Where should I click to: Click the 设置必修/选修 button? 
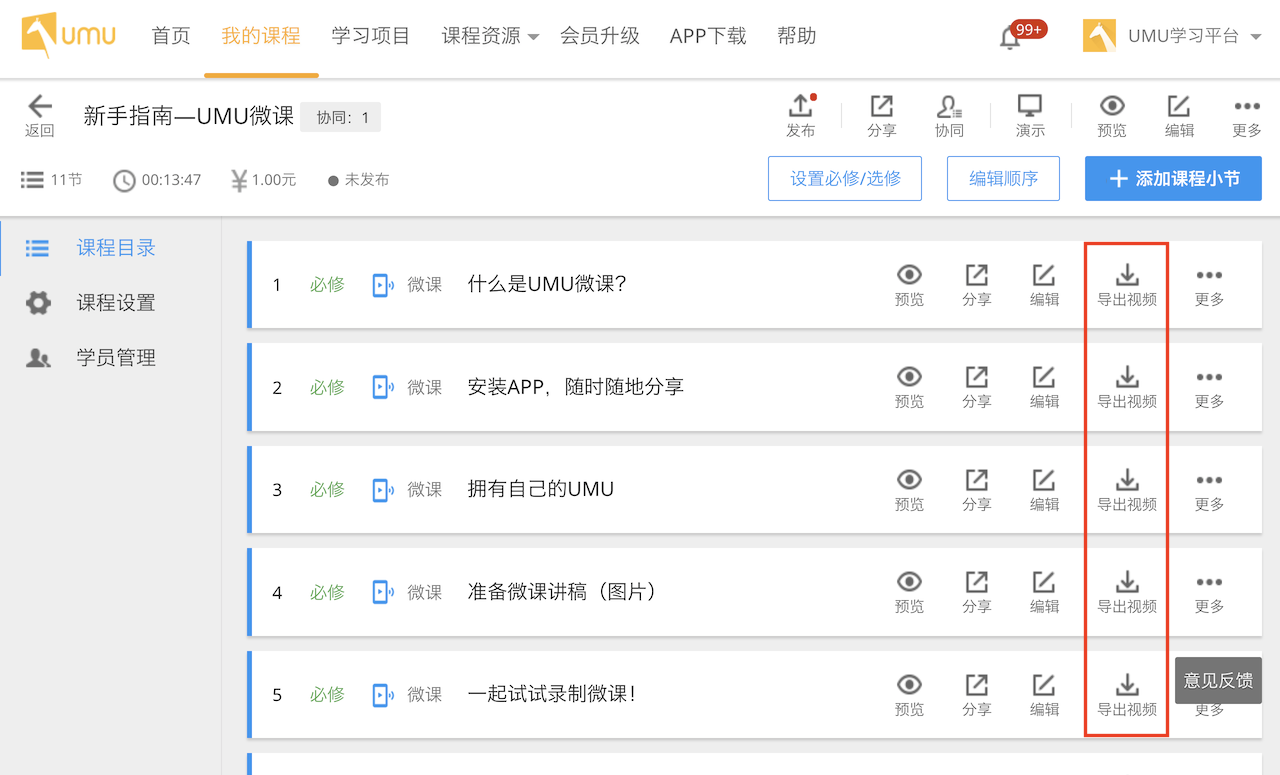[845, 179]
